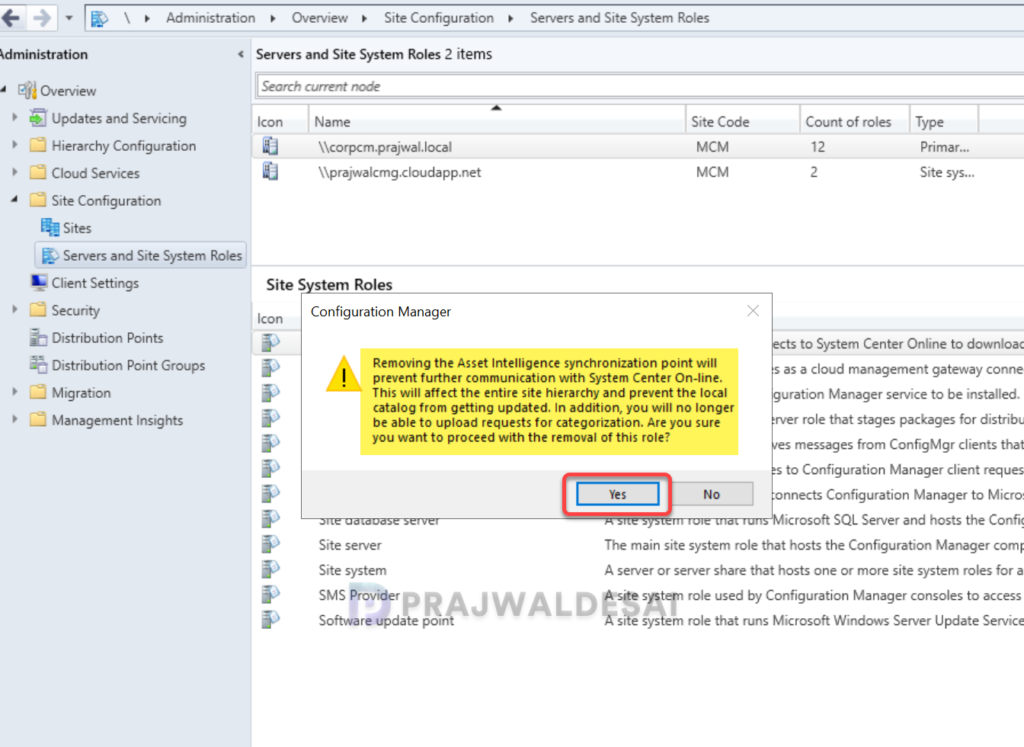1024x747 pixels.
Task: Expand Management Insights node
Action: [x=15, y=419]
